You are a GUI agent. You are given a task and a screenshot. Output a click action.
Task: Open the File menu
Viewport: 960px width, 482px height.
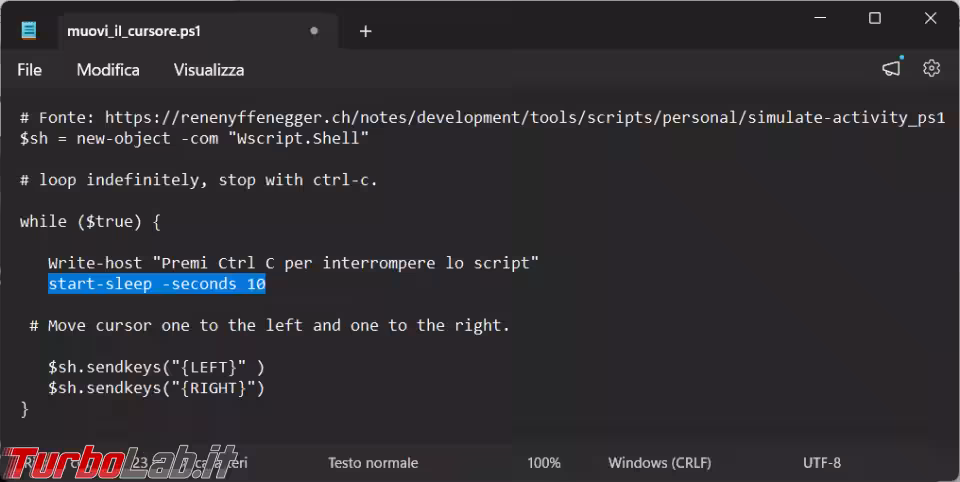[x=30, y=70]
